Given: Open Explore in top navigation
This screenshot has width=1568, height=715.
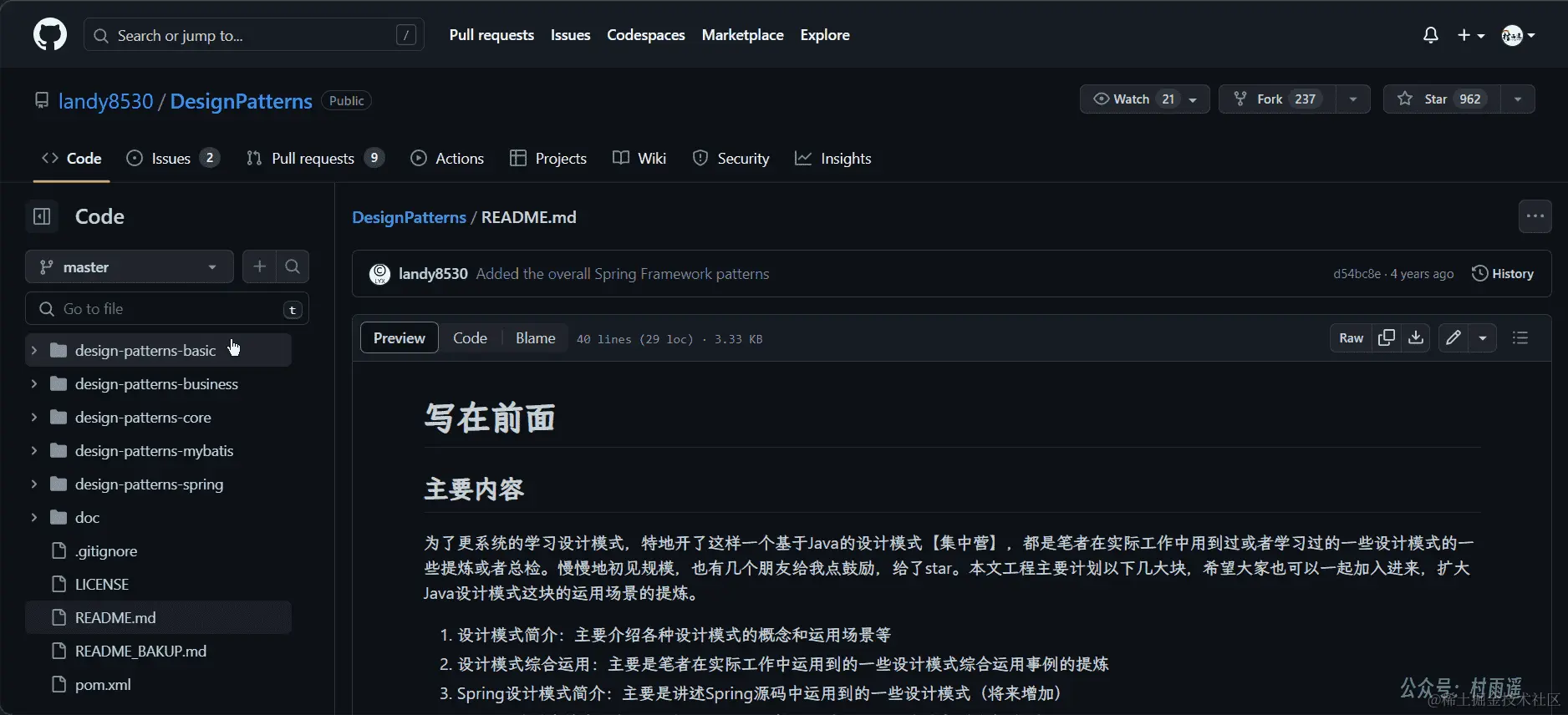Looking at the screenshot, I should click(x=825, y=35).
